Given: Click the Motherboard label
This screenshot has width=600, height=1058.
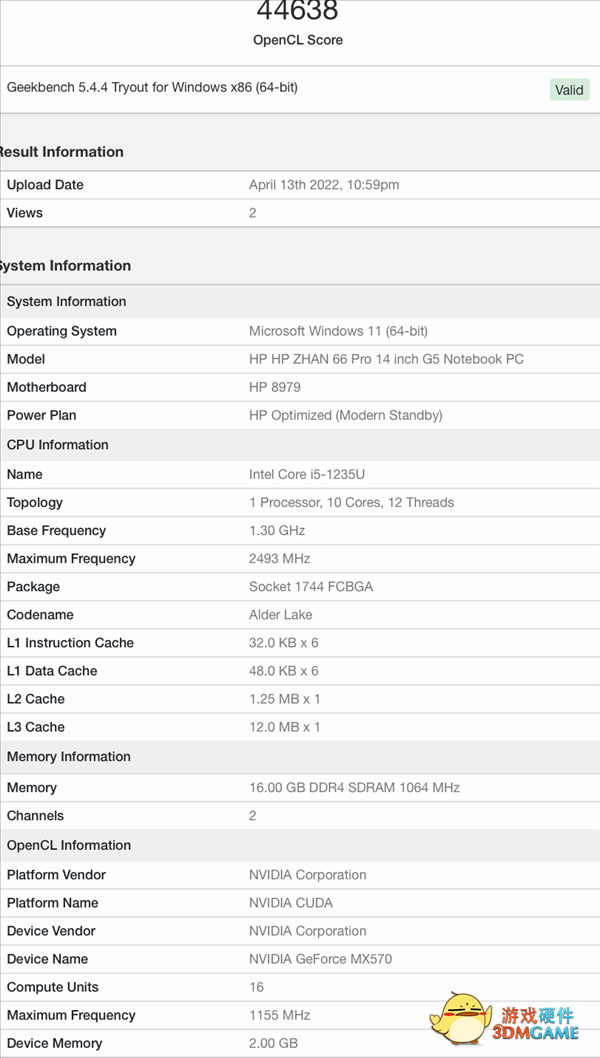Looking at the screenshot, I should point(47,387).
